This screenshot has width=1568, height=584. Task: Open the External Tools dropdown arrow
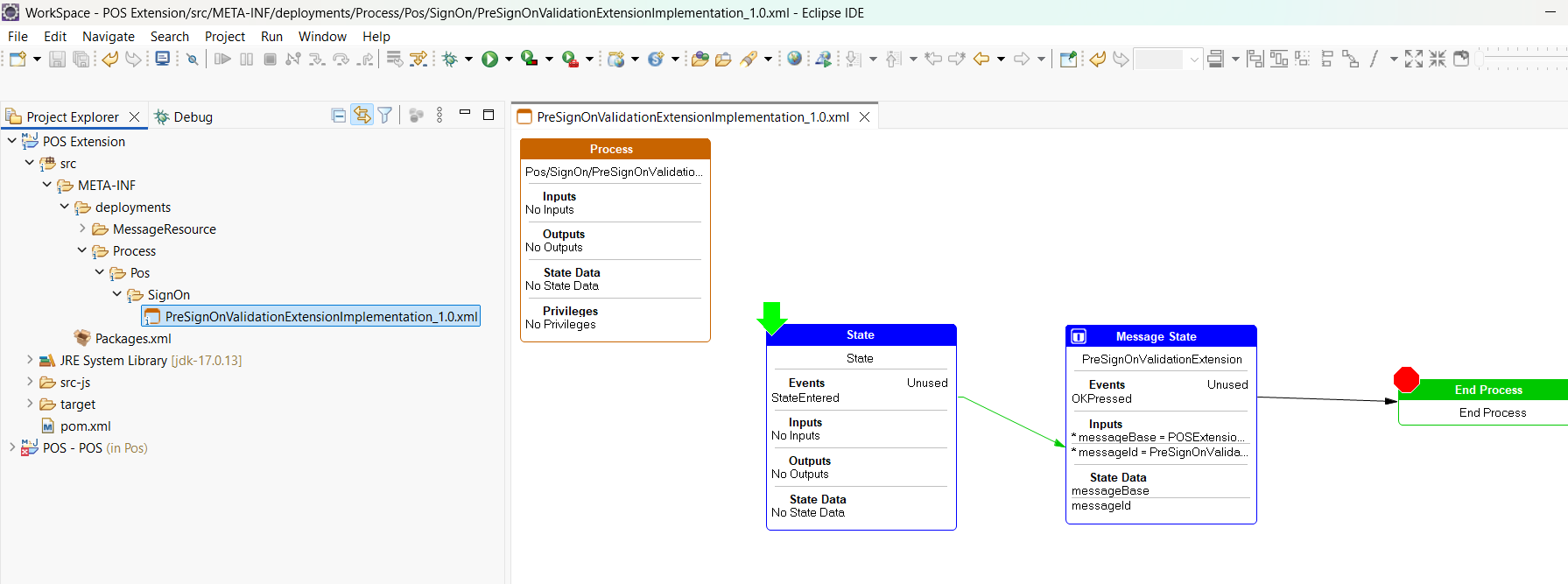coord(589,59)
